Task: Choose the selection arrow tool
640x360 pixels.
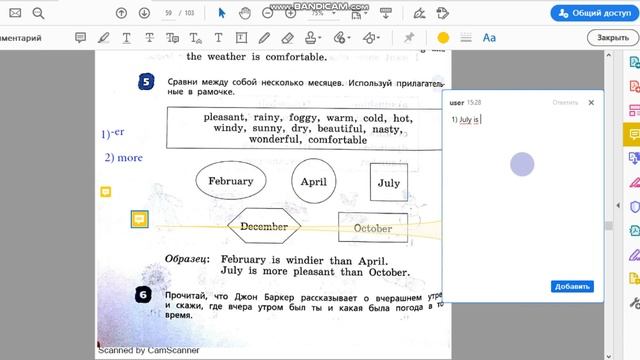Action: (222, 13)
